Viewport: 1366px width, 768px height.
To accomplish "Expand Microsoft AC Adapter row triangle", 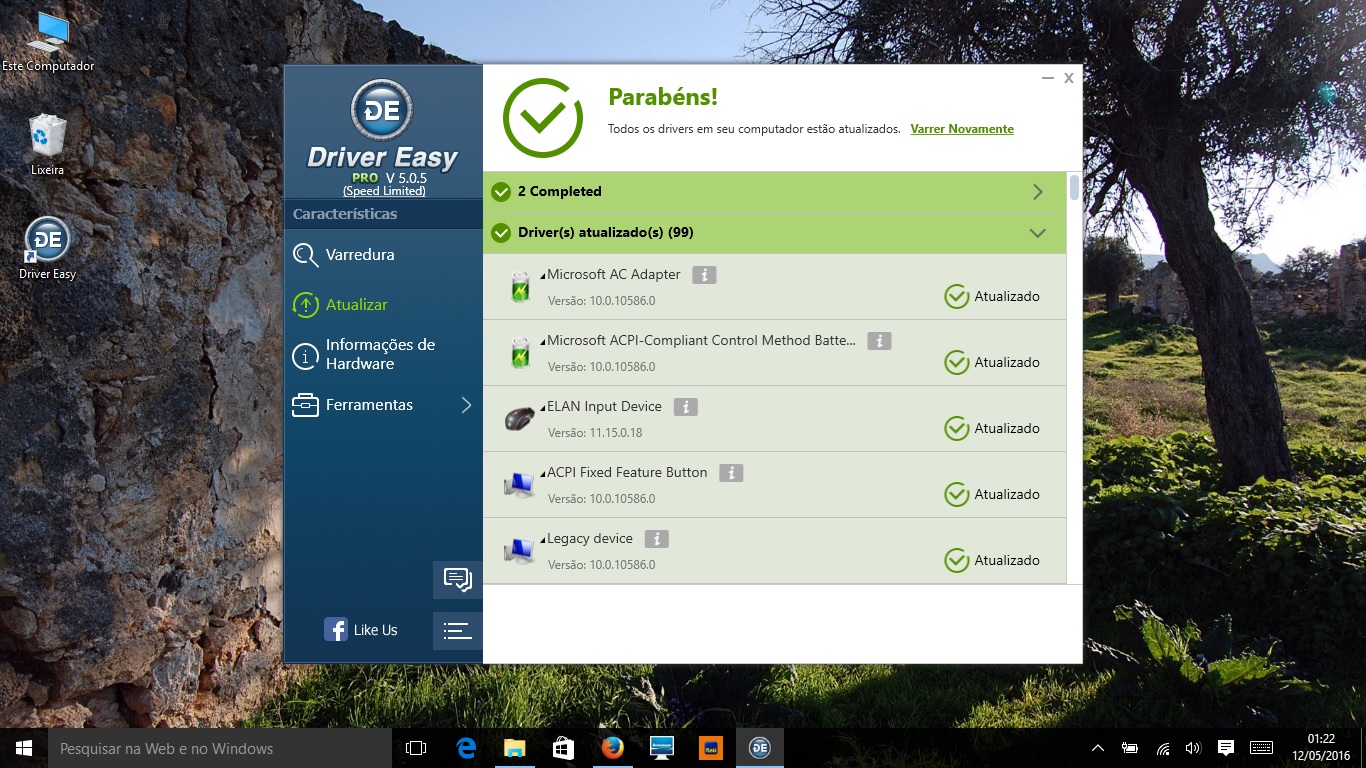I will (x=543, y=276).
